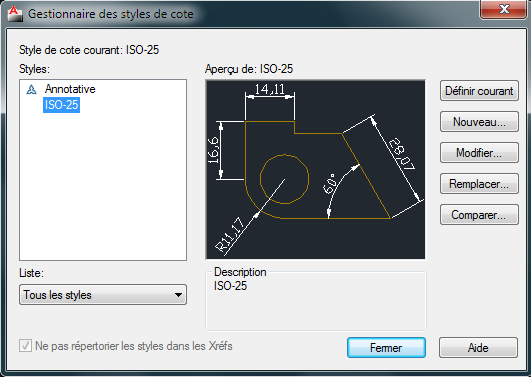This screenshot has width=531, height=377.
Task: Close the dialog with Fermer
Action: coord(386,348)
